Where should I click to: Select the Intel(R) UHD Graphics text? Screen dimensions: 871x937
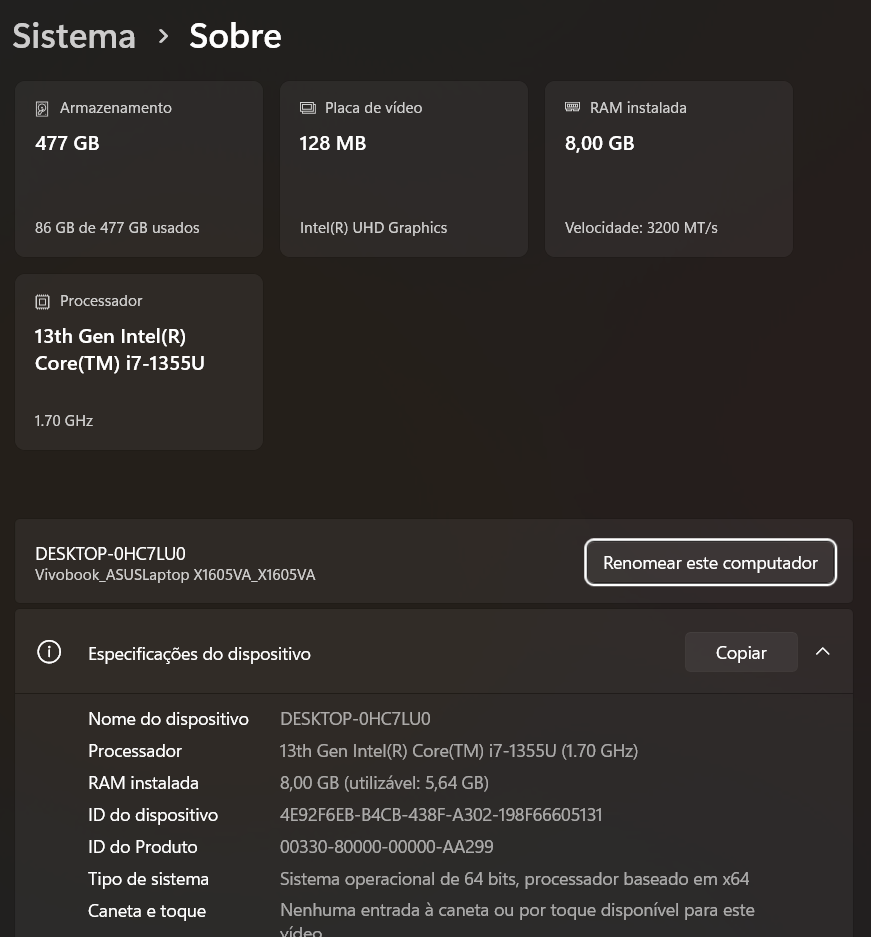373,228
